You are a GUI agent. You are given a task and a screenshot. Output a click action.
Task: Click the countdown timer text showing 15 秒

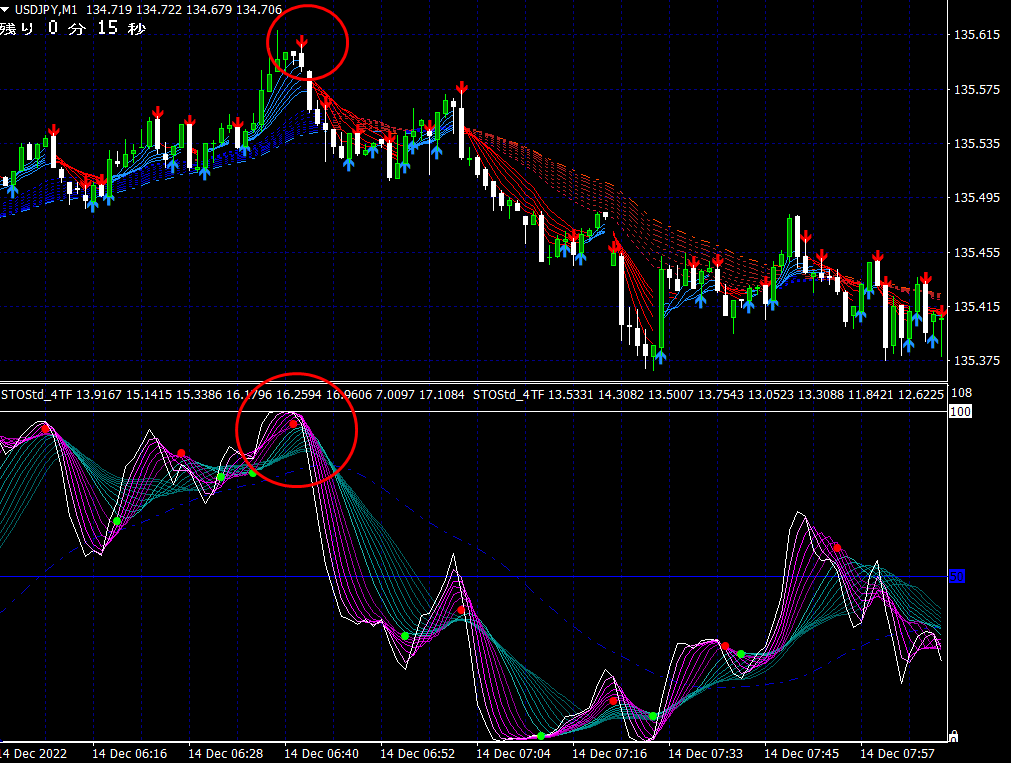[x=121, y=28]
